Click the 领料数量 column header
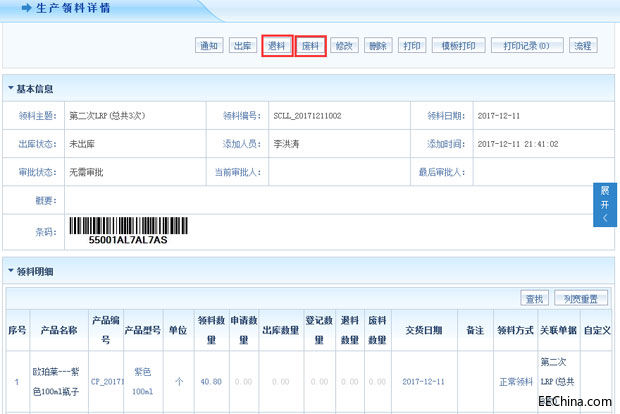The height and width of the screenshot is (414, 620). (212, 330)
